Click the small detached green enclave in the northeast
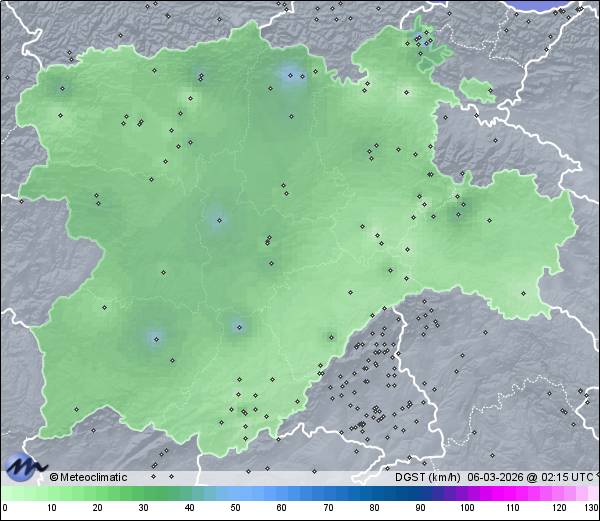Viewport: 600px width, 521px height. point(477,91)
